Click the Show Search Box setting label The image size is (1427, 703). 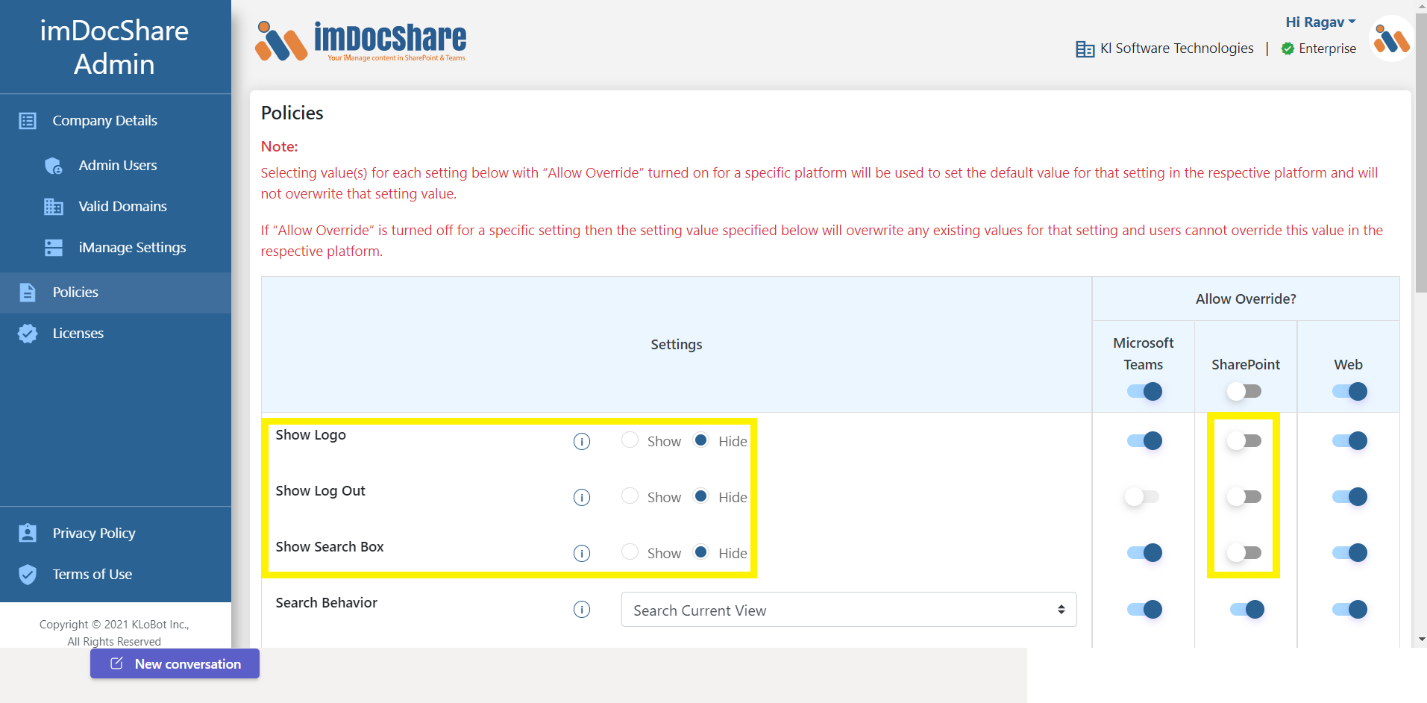[330, 547]
